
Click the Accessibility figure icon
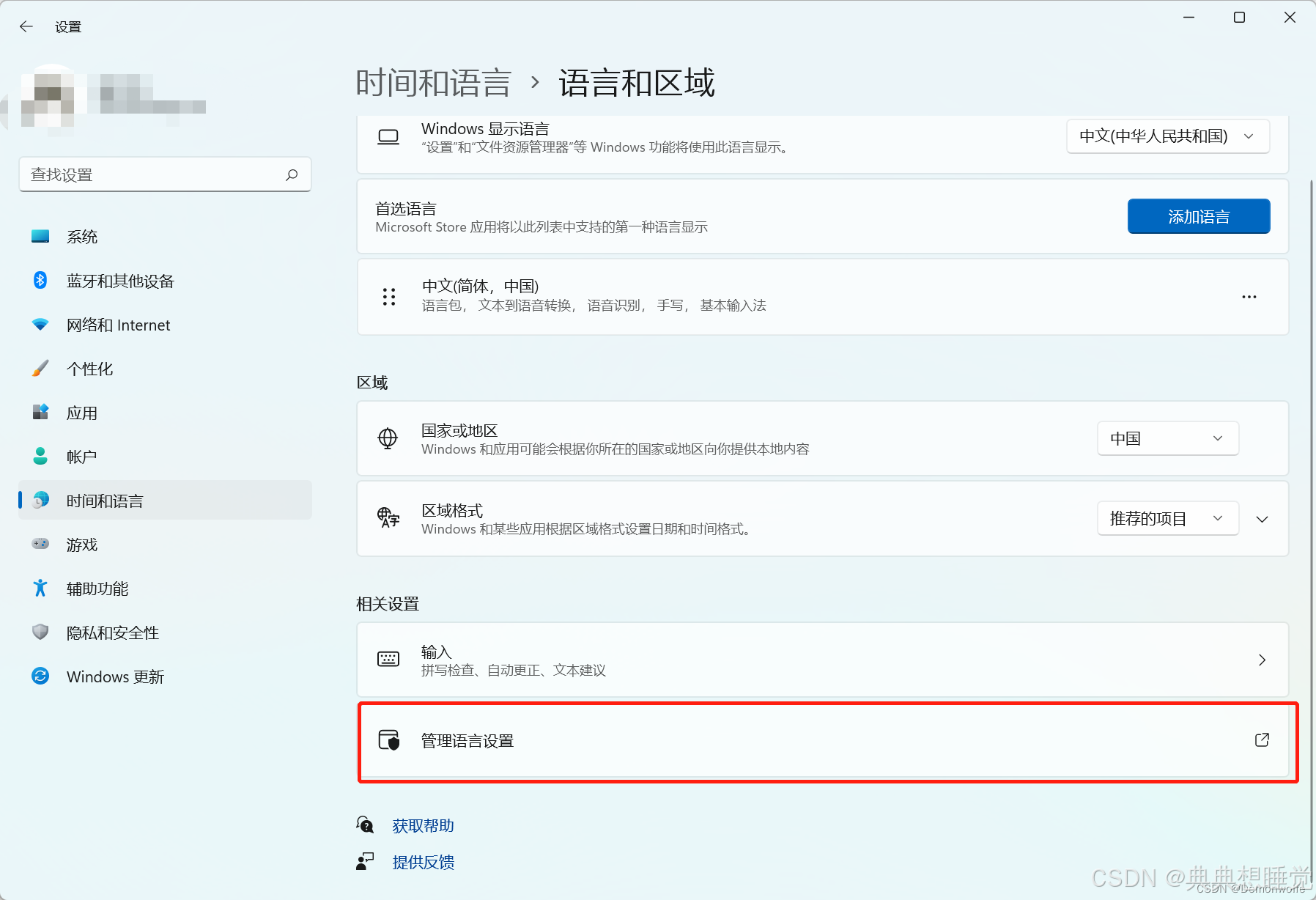40,588
